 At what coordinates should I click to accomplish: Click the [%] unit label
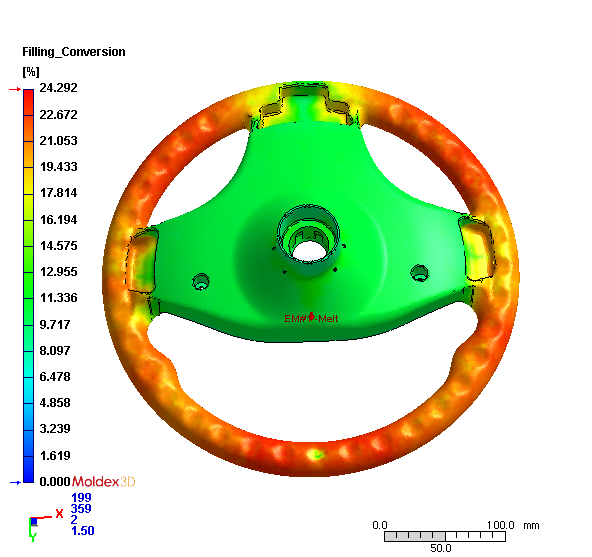click(31, 71)
